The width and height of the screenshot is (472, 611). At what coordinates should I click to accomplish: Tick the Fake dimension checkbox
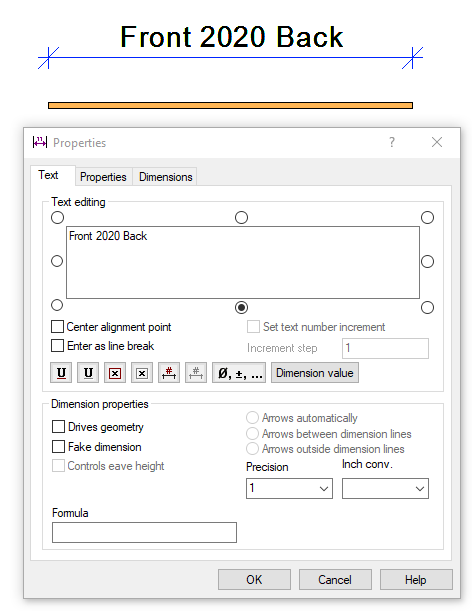point(58,447)
